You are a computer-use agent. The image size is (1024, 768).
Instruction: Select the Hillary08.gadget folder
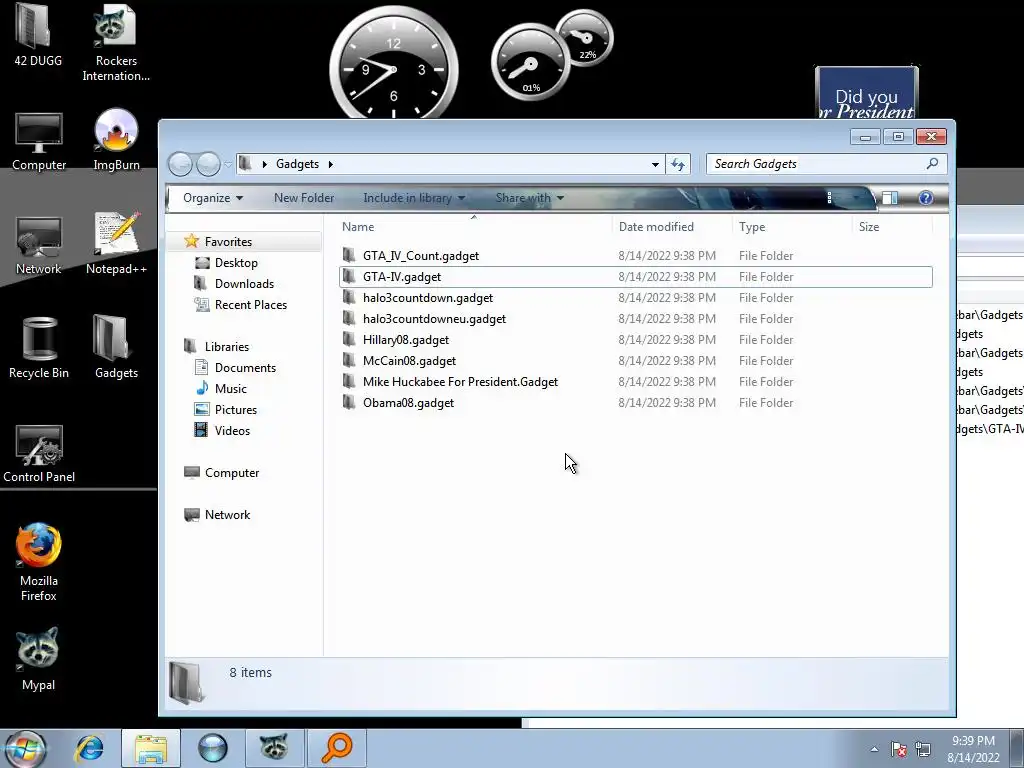(636, 340)
